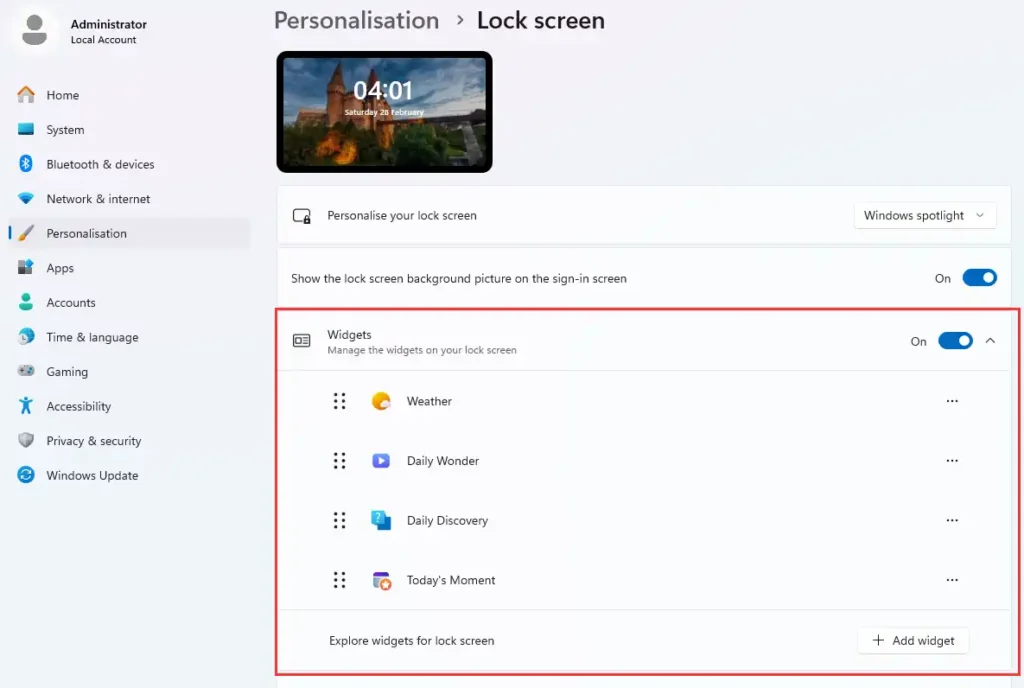This screenshot has height=688, width=1024.
Task: Click the lock screen preview thumbnail
Action: pyautogui.click(x=384, y=111)
